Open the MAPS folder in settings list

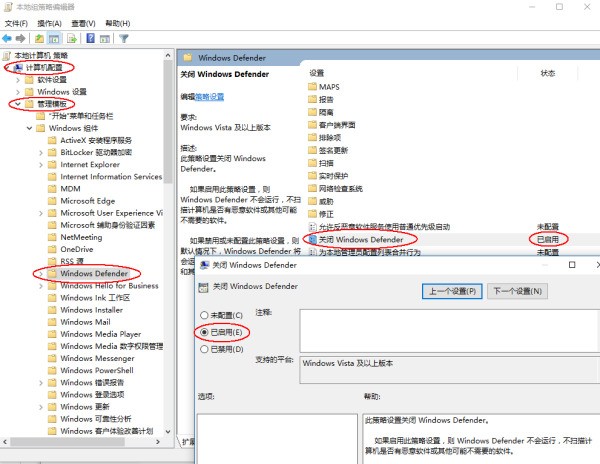[x=324, y=87]
